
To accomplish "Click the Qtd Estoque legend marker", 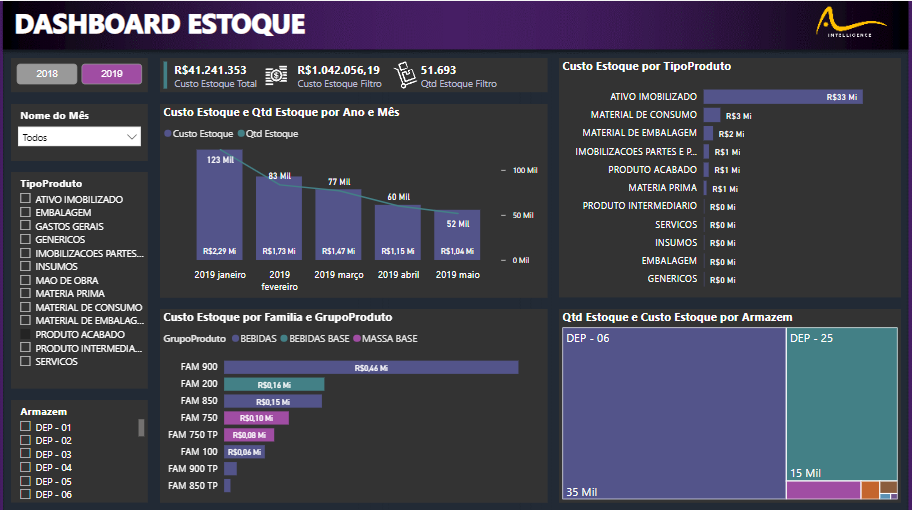I will point(241,133).
